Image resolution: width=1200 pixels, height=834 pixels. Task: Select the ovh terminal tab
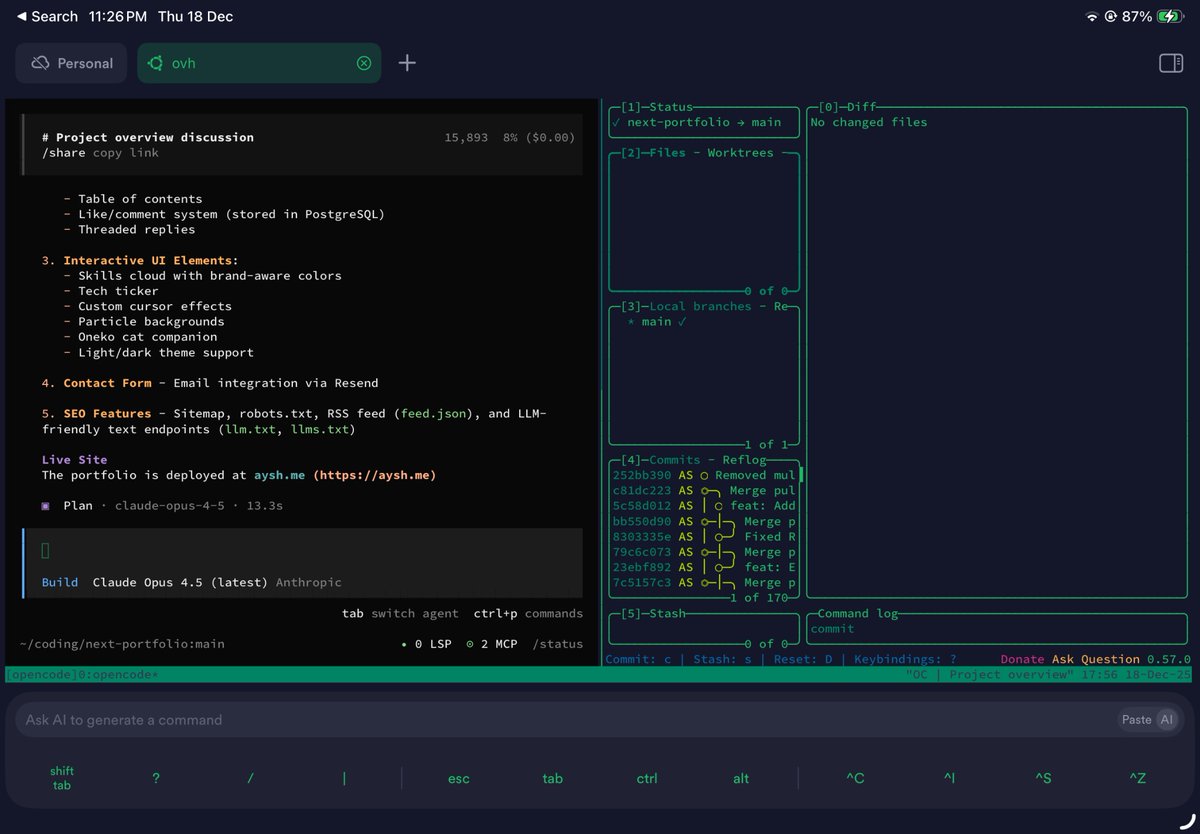pos(259,63)
